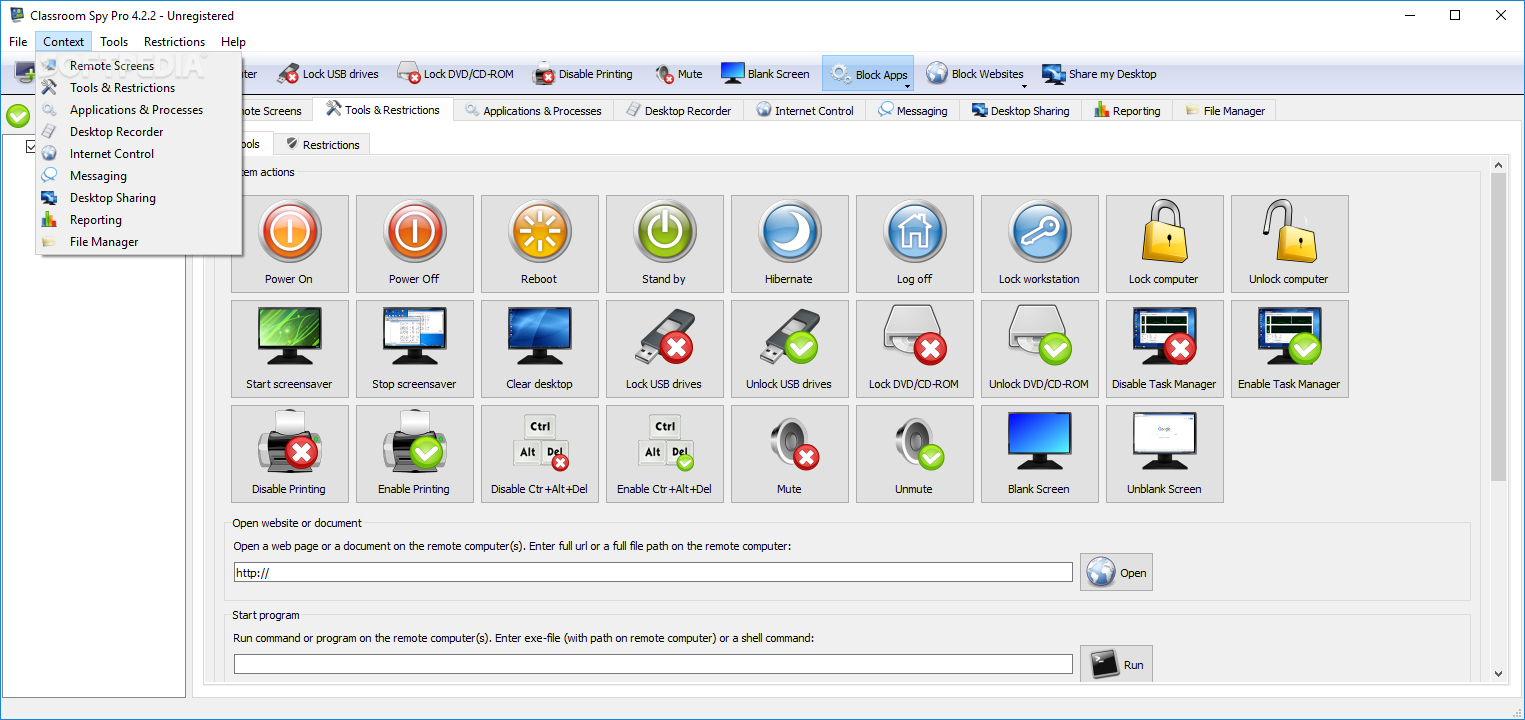1525x720 pixels.
Task: Switch to the Applications & Processes tab
Action: coord(534,111)
